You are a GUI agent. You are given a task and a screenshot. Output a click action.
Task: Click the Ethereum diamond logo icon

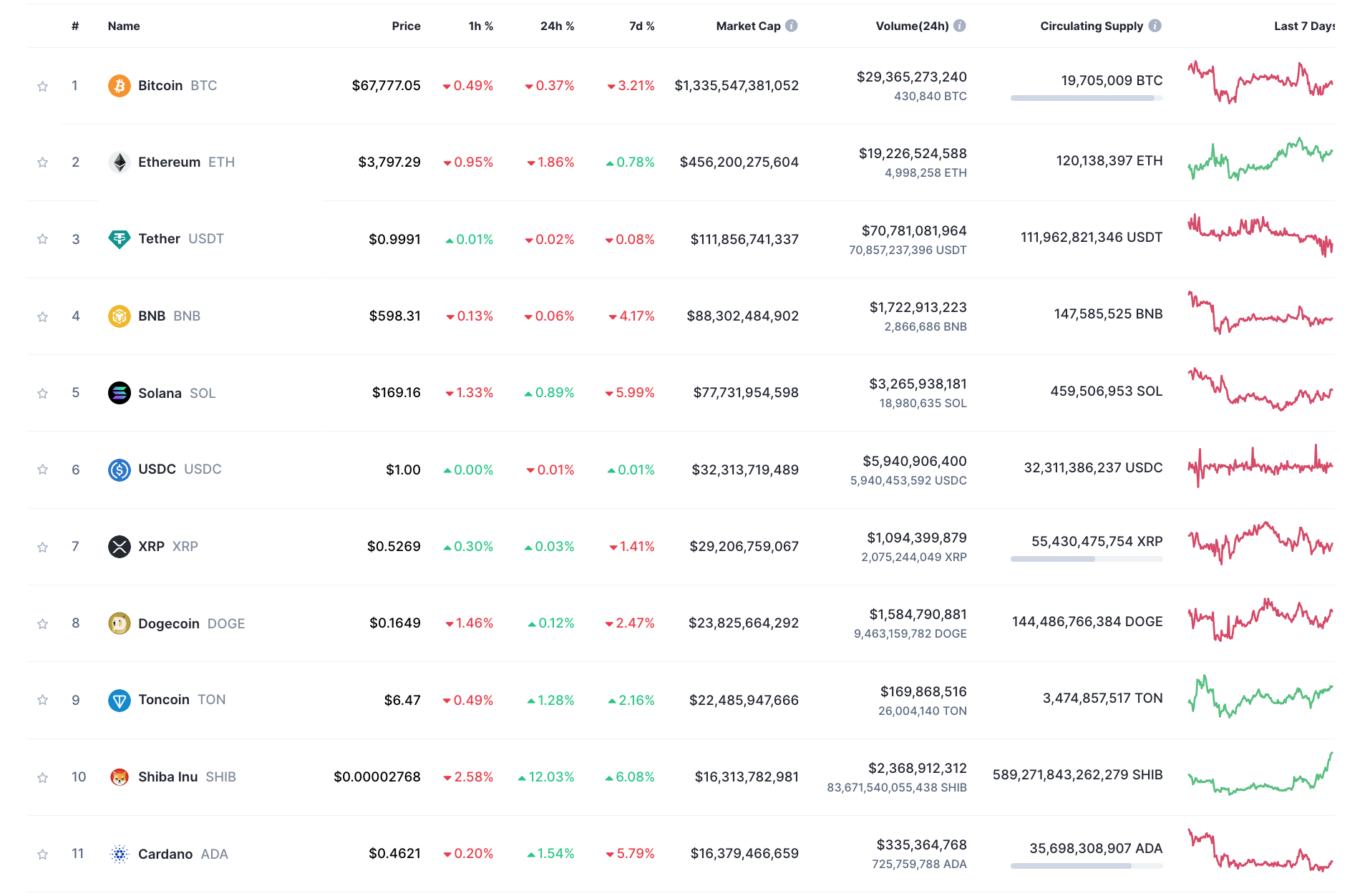[x=119, y=162]
